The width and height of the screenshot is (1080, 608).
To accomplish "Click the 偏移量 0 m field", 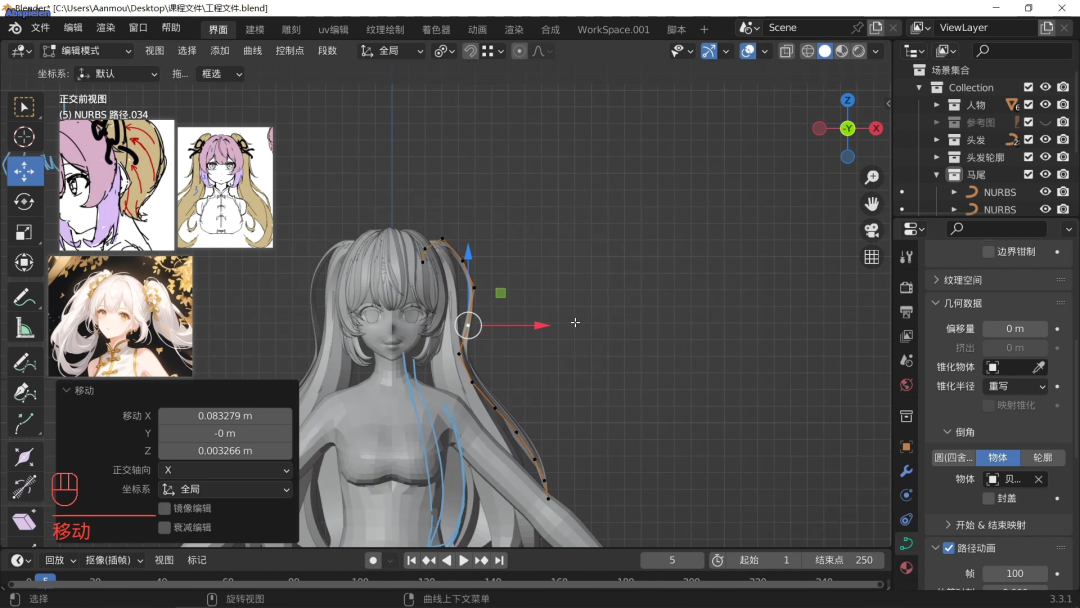I will [1015, 329].
